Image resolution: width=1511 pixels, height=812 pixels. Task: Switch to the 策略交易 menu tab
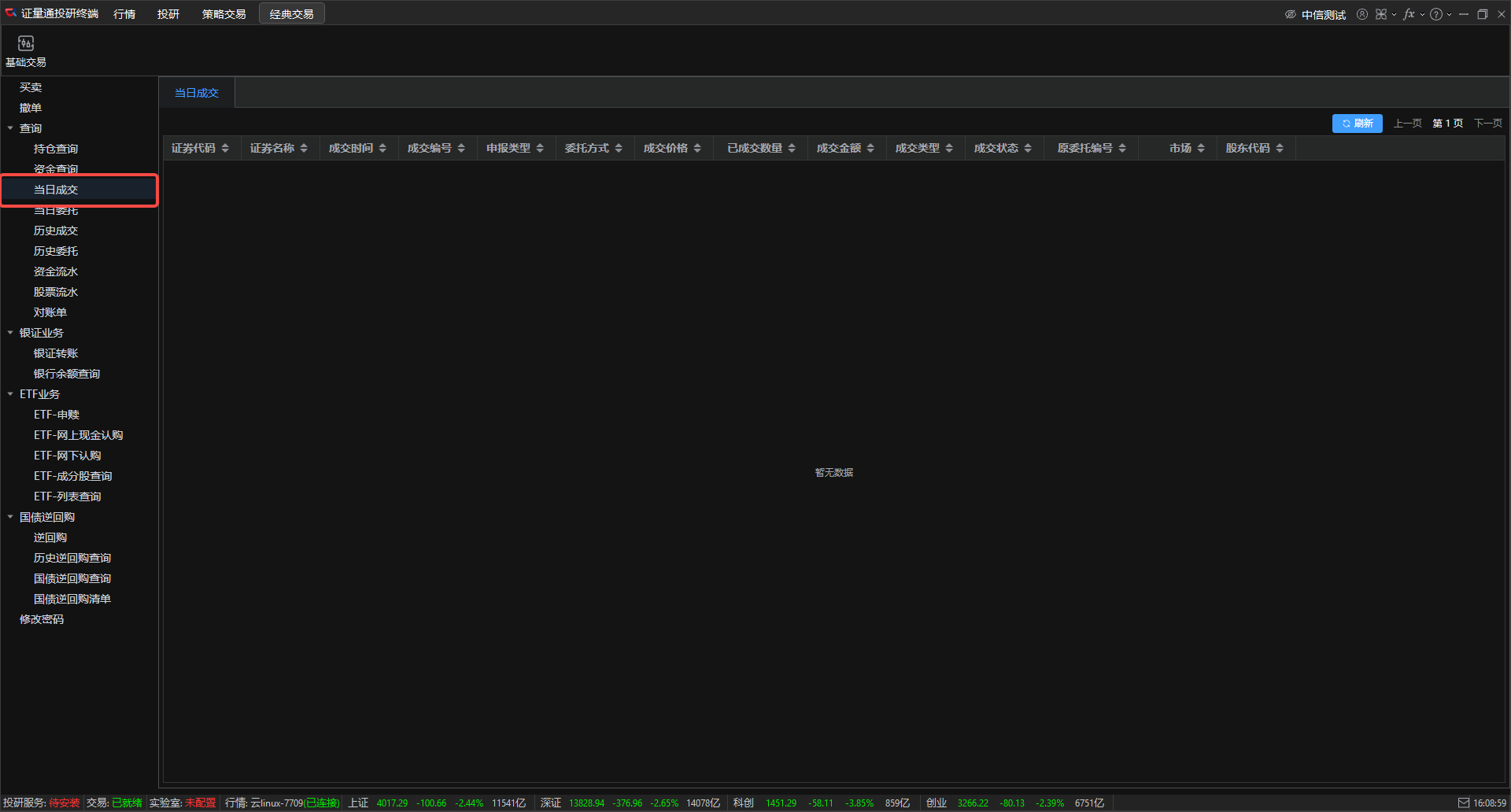point(224,14)
